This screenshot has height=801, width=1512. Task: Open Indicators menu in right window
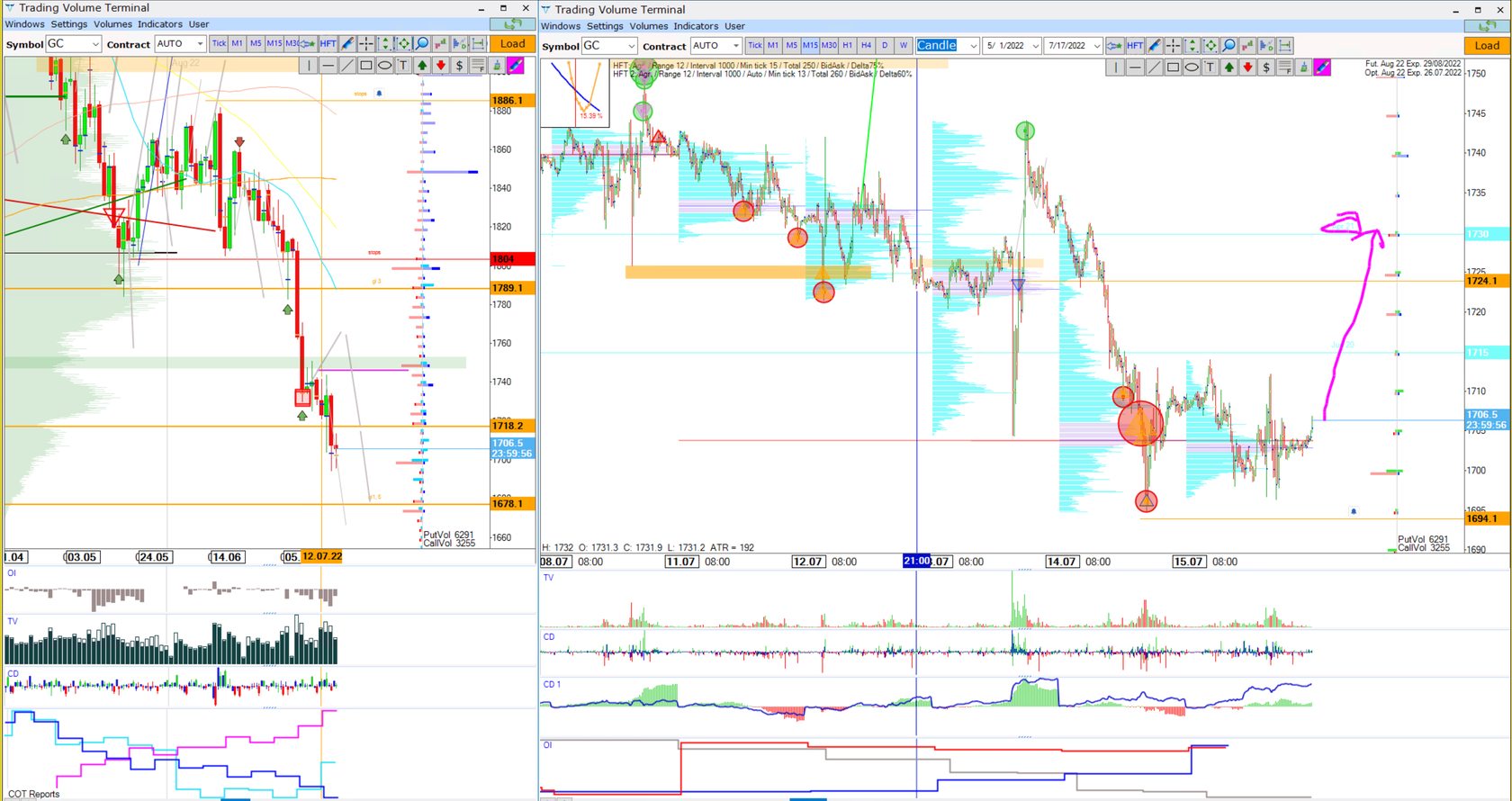pyautogui.click(x=696, y=26)
